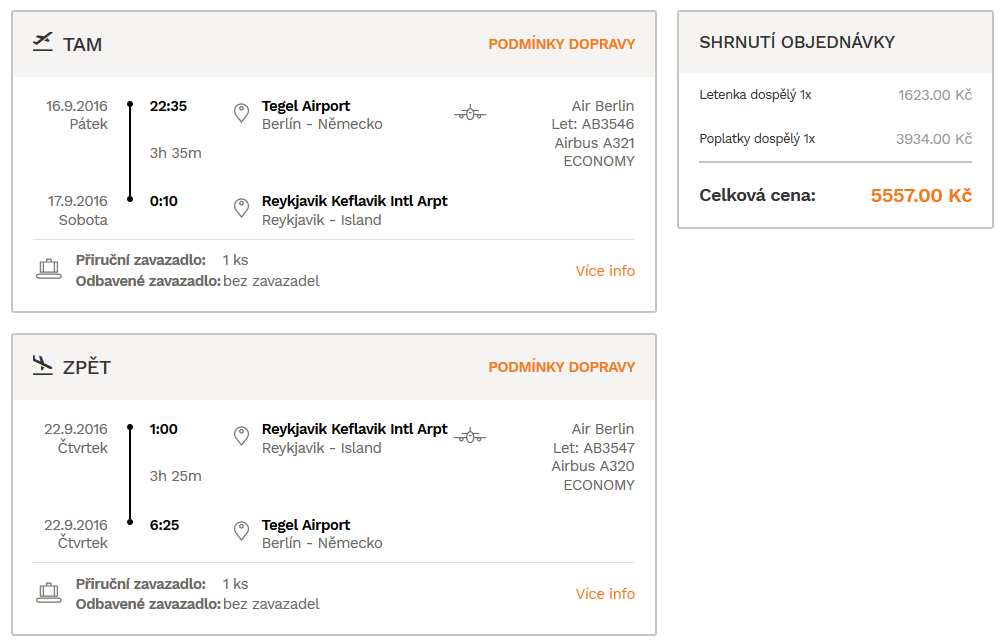Click the luggage icon in the outbound section

49,269
